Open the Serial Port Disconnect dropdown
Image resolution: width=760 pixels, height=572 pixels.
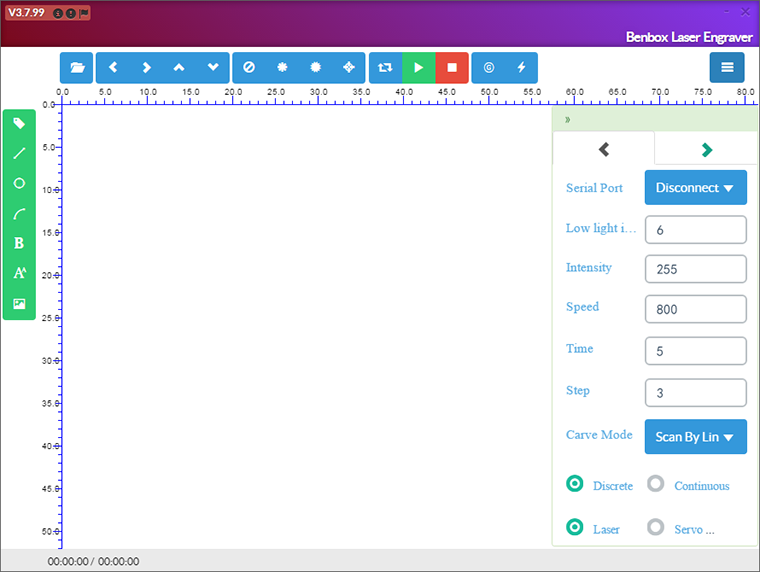pos(696,188)
